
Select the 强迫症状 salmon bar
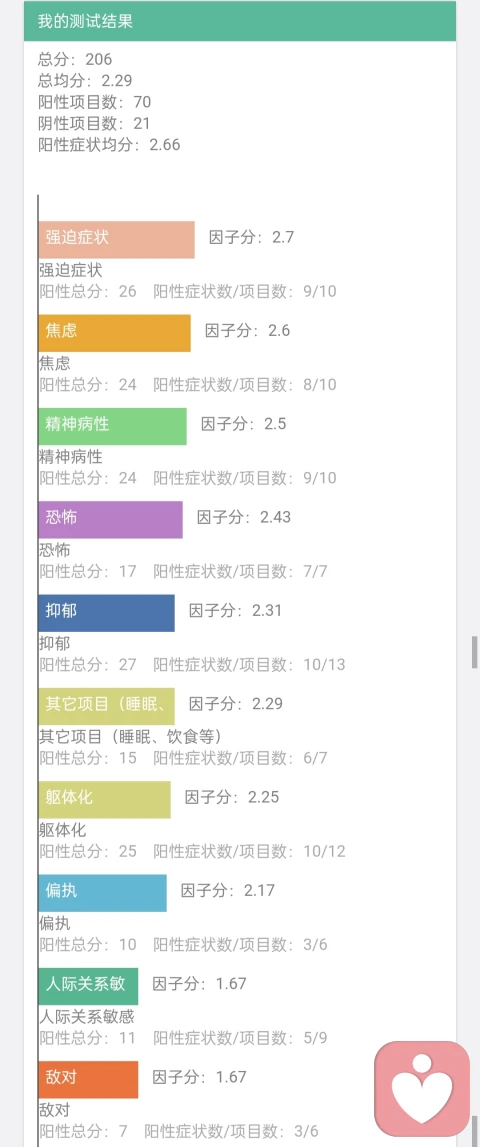point(116,239)
